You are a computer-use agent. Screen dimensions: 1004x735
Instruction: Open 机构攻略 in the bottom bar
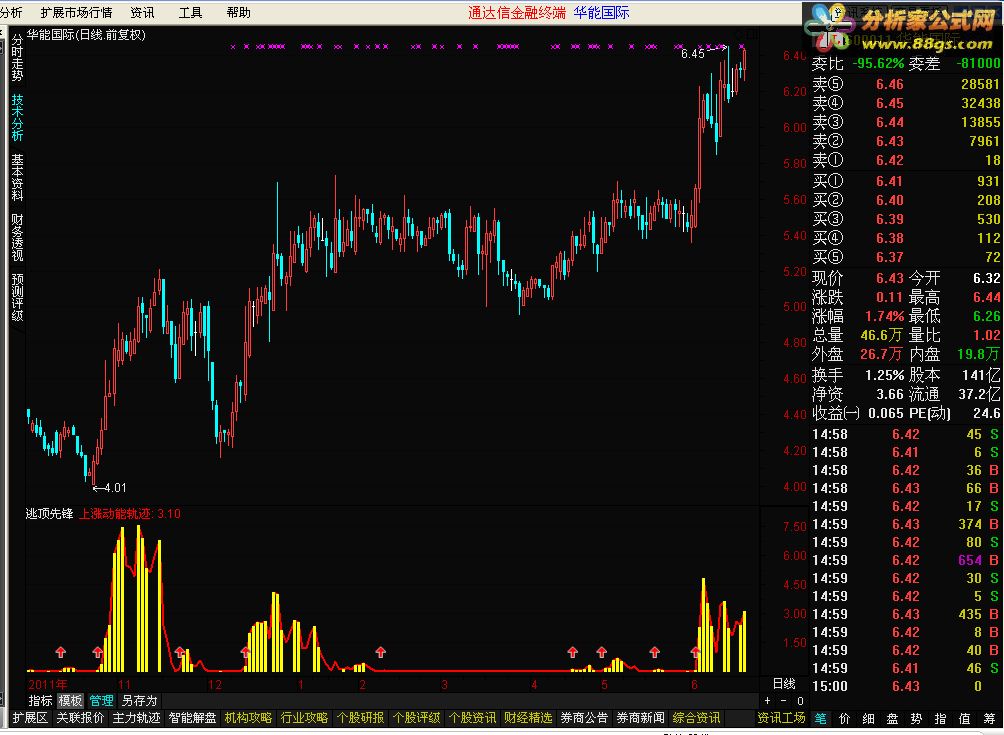pyautogui.click(x=248, y=718)
